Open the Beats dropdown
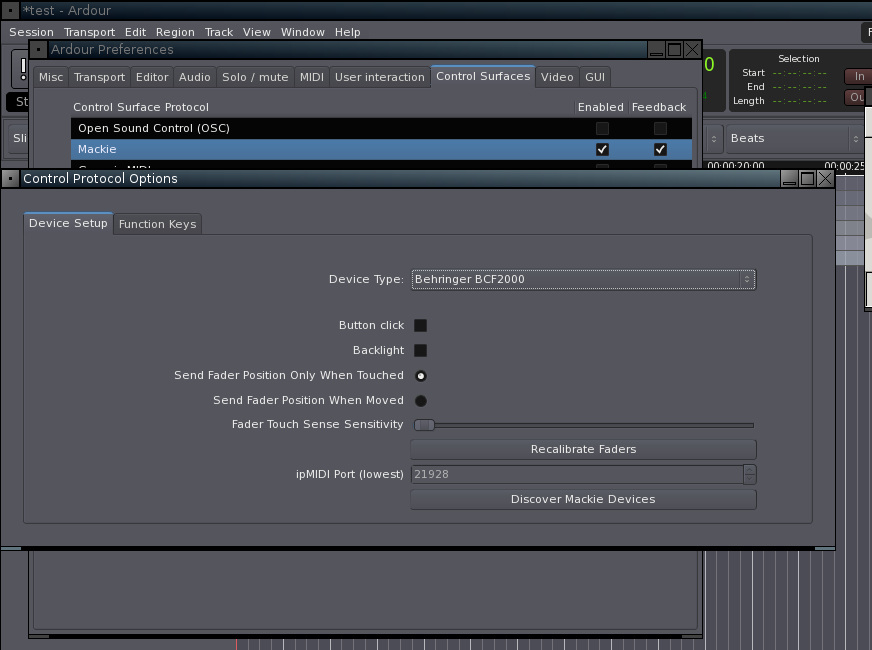872x650 pixels. (790, 138)
